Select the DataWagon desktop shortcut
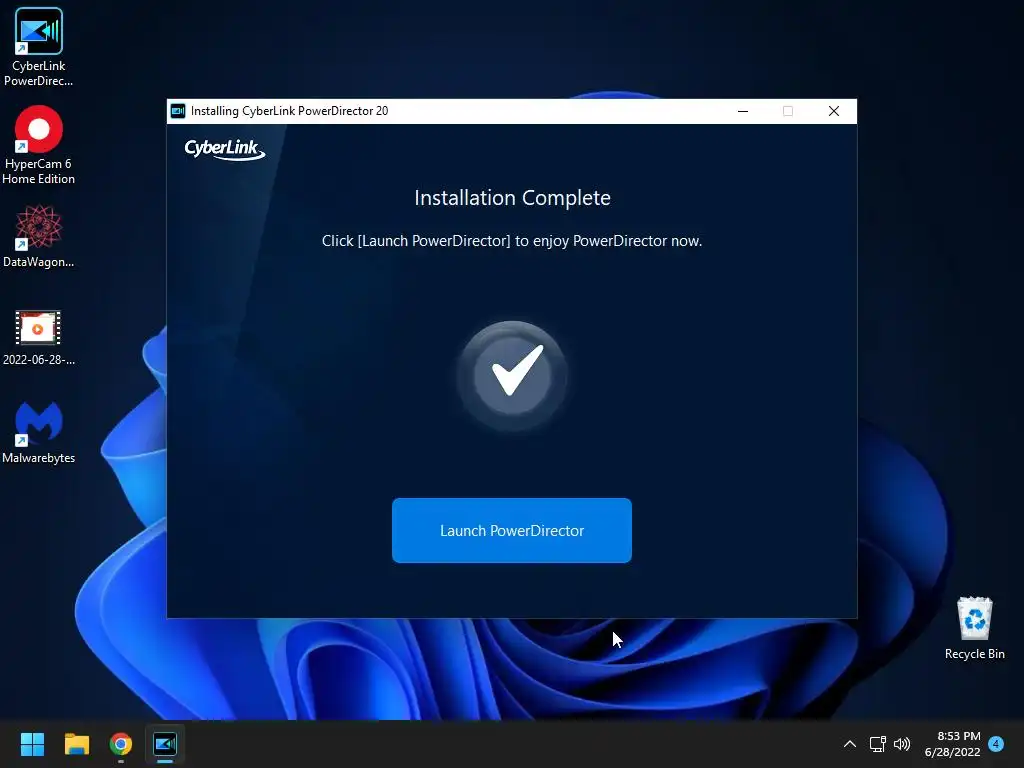The height and width of the screenshot is (768, 1024). click(39, 236)
